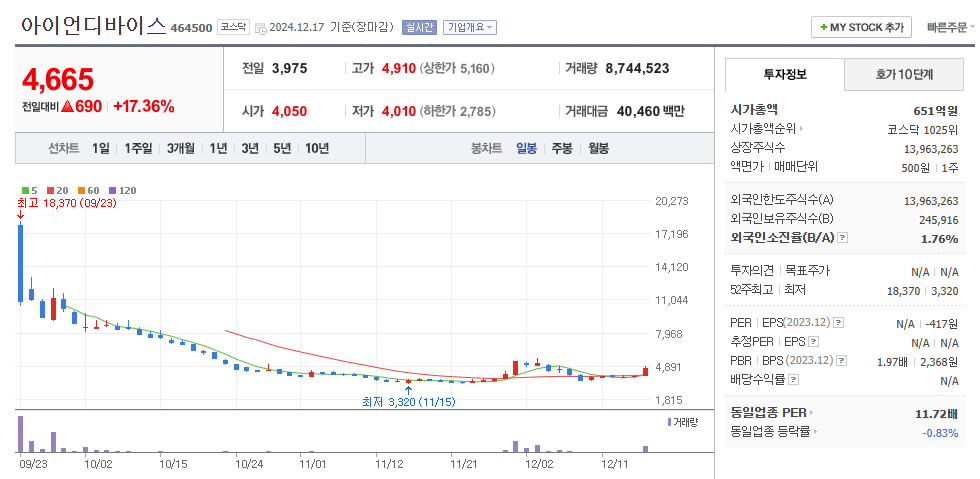Viewport: 980px width, 479px height.
Task: Click the 전일 value 3,975
Action: pos(289,68)
